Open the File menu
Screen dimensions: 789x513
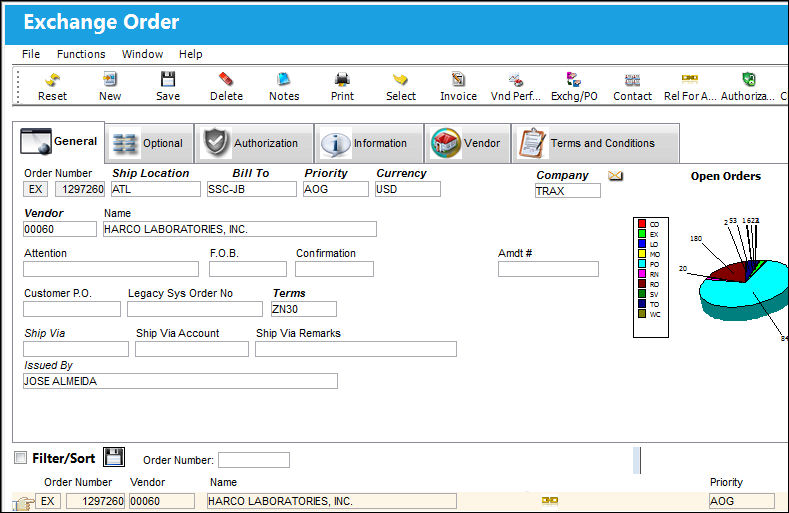click(x=31, y=54)
